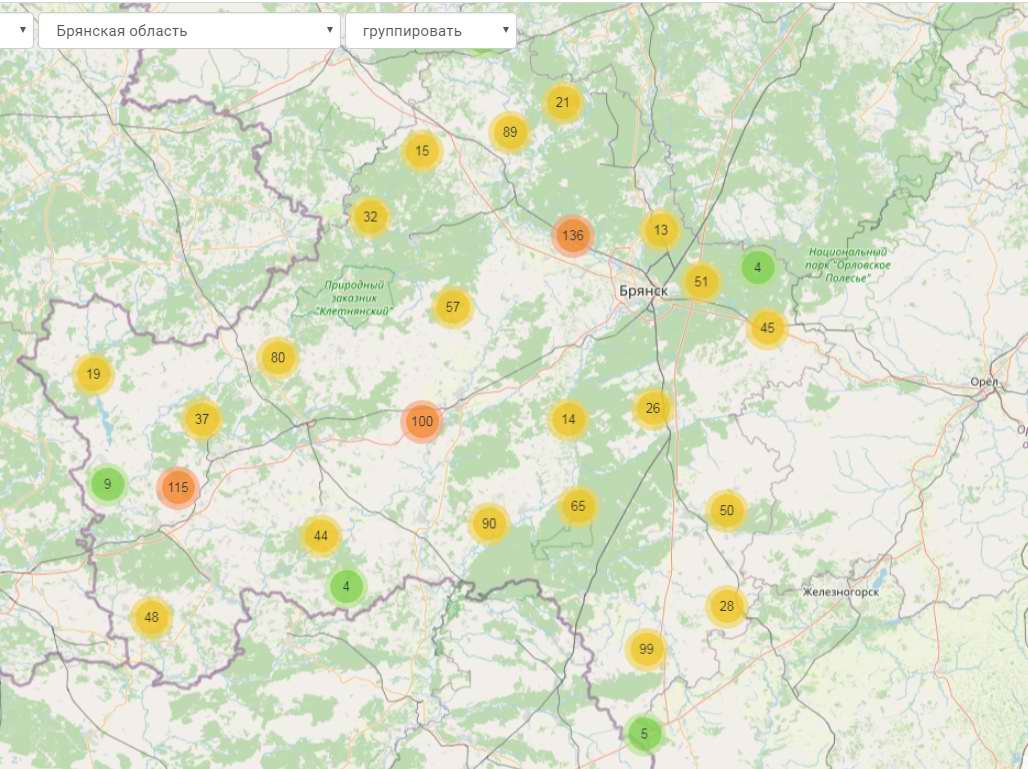The image size is (1028, 769).
Task: Click the cluster marker 48
Action: click(x=151, y=617)
